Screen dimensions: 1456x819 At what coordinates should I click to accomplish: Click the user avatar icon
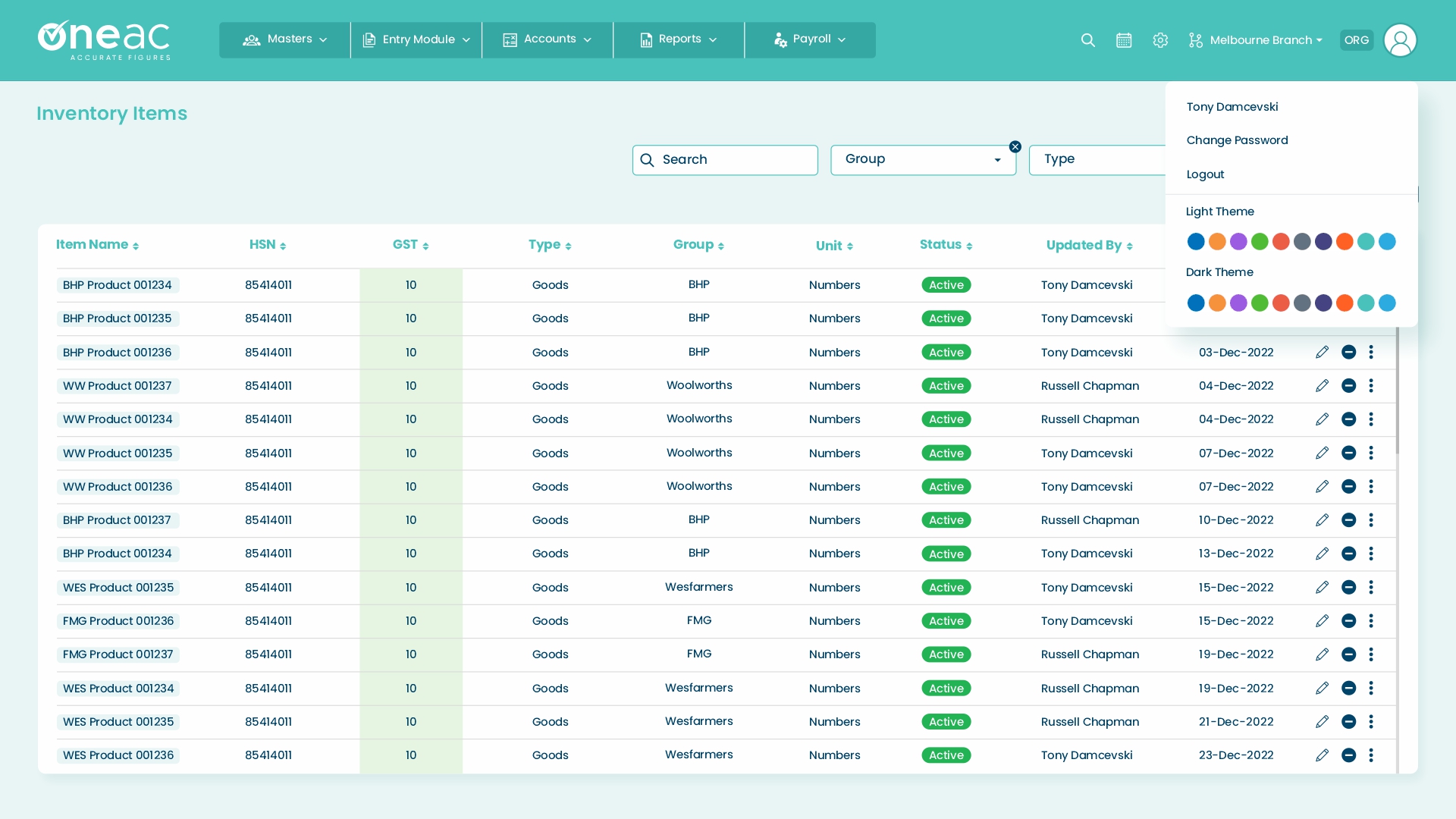1400,40
